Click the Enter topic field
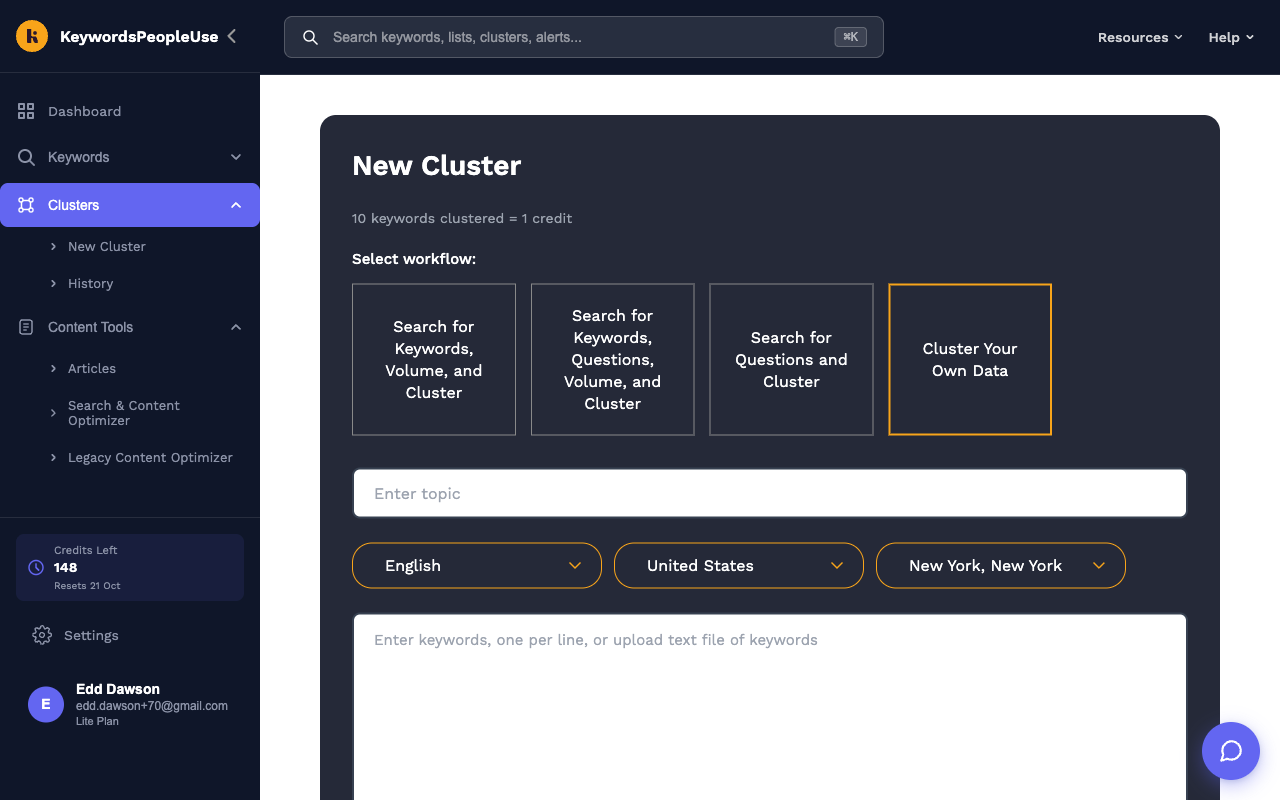Image resolution: width=1280 pixels, height=800 pixels. [770, 493]
